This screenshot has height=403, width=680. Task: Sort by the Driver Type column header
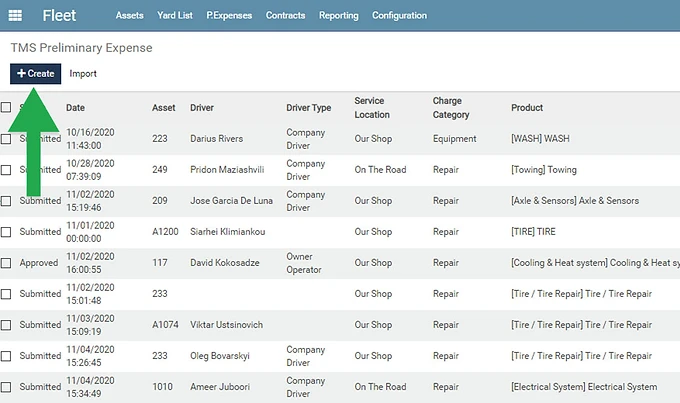click(308, 108)
